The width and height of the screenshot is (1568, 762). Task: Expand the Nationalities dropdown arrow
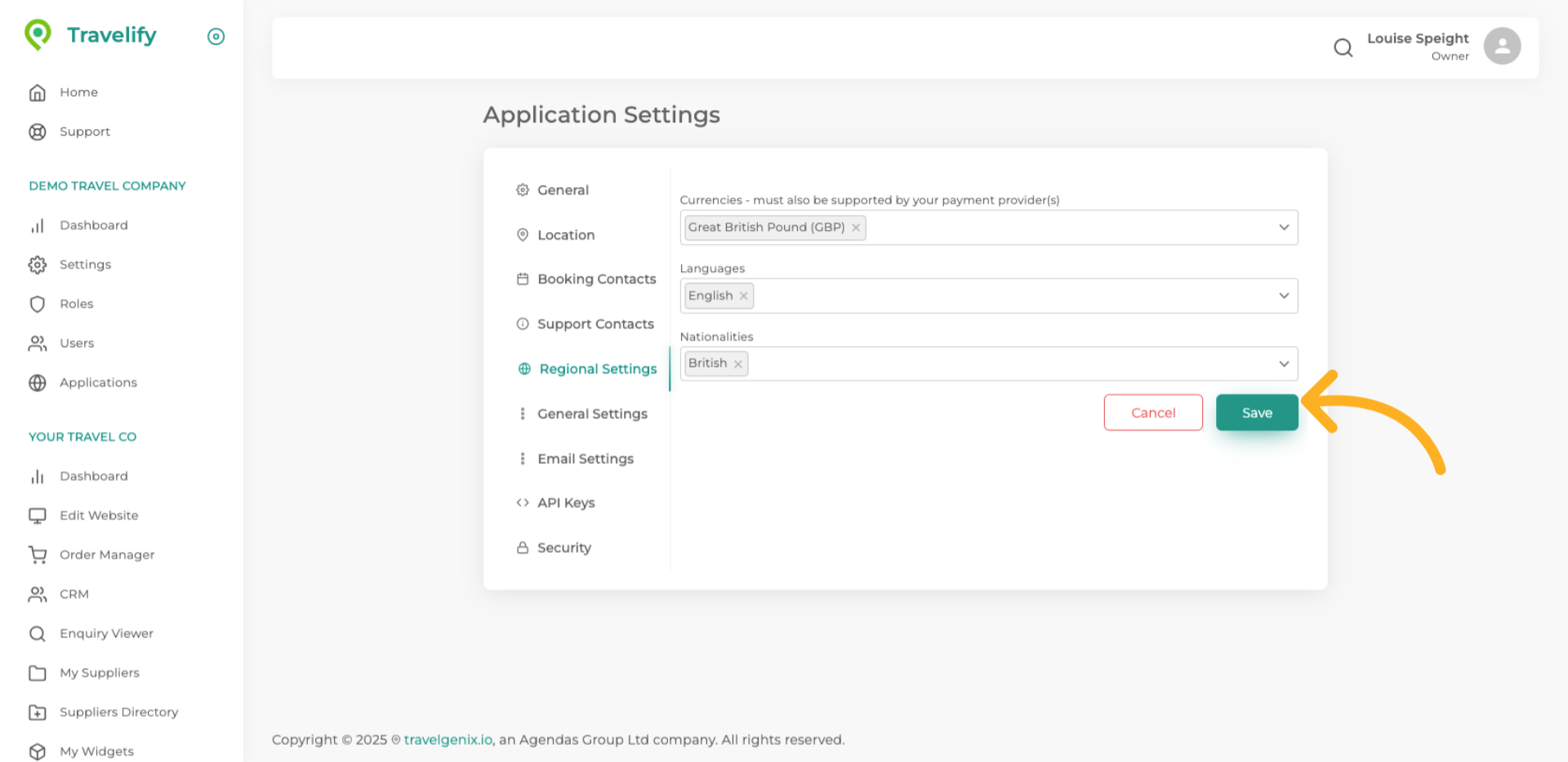tap(1283, 363)
